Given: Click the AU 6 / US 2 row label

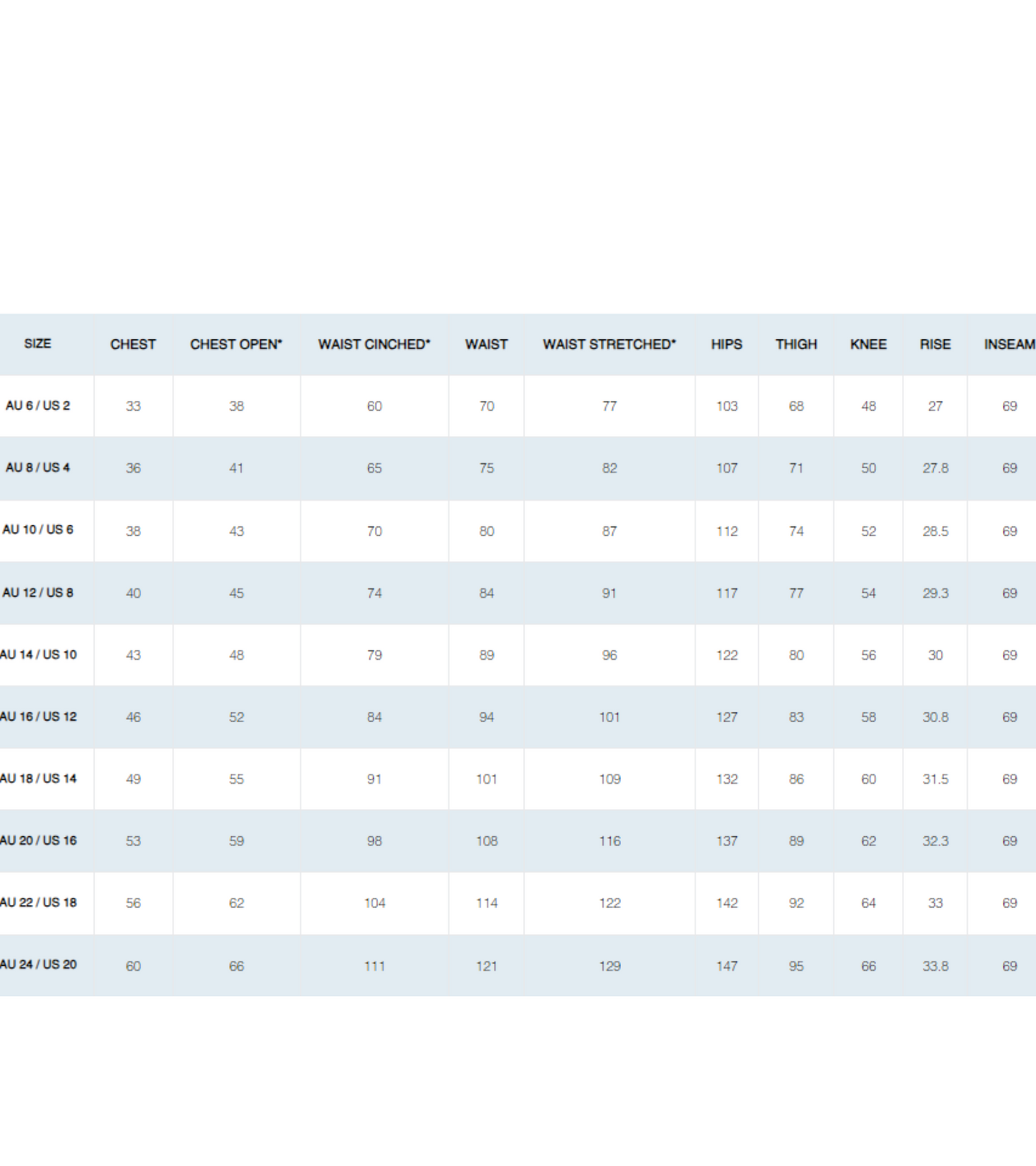Looking at the screenshot, I should point(37,405).
